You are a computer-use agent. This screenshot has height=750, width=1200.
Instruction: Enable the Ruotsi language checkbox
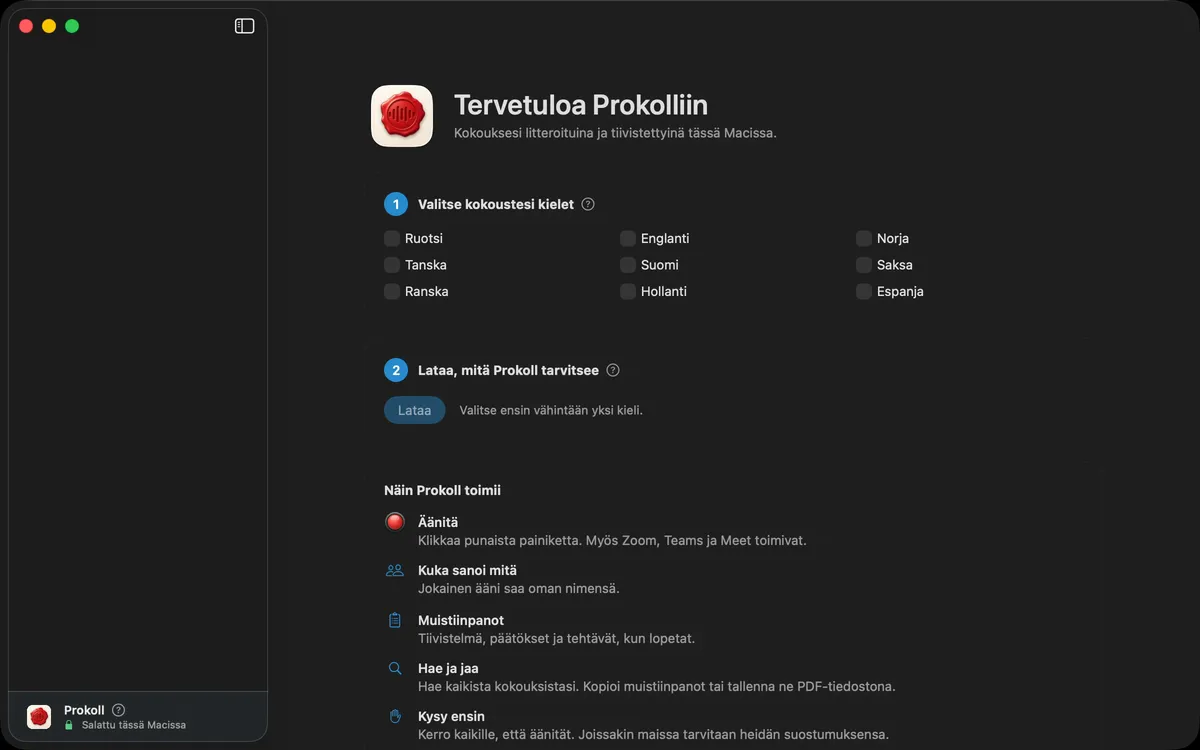(x=392, y=238)
